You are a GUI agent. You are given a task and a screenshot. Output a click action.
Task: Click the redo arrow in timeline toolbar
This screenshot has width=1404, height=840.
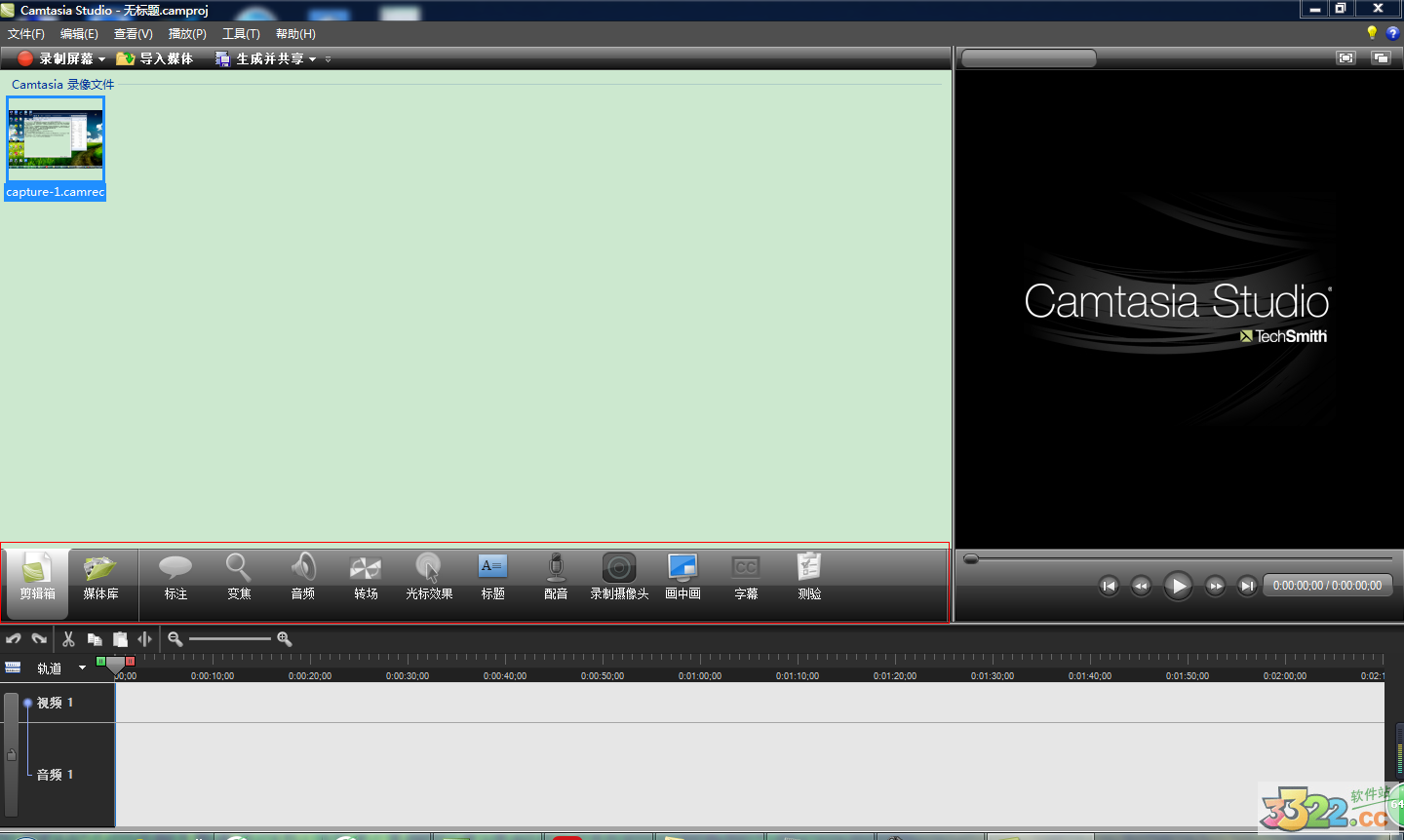tap(39, 639)
